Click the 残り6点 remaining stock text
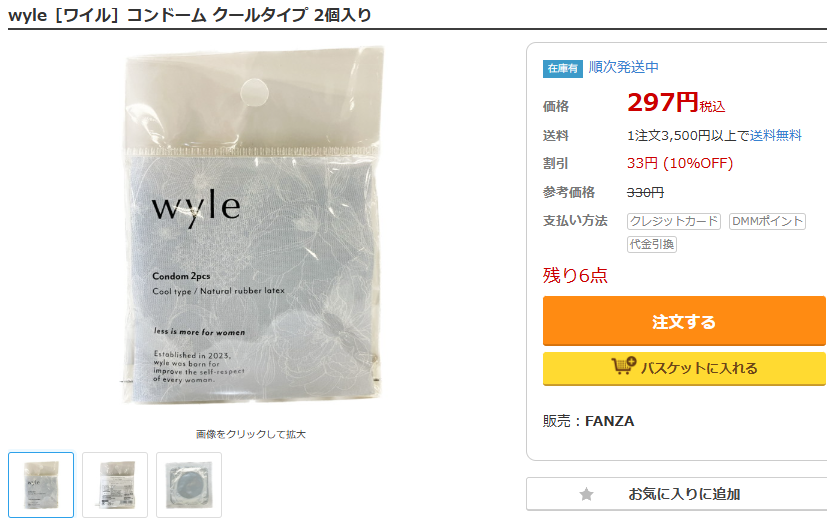The image size is (827, 518). point(575,275)
